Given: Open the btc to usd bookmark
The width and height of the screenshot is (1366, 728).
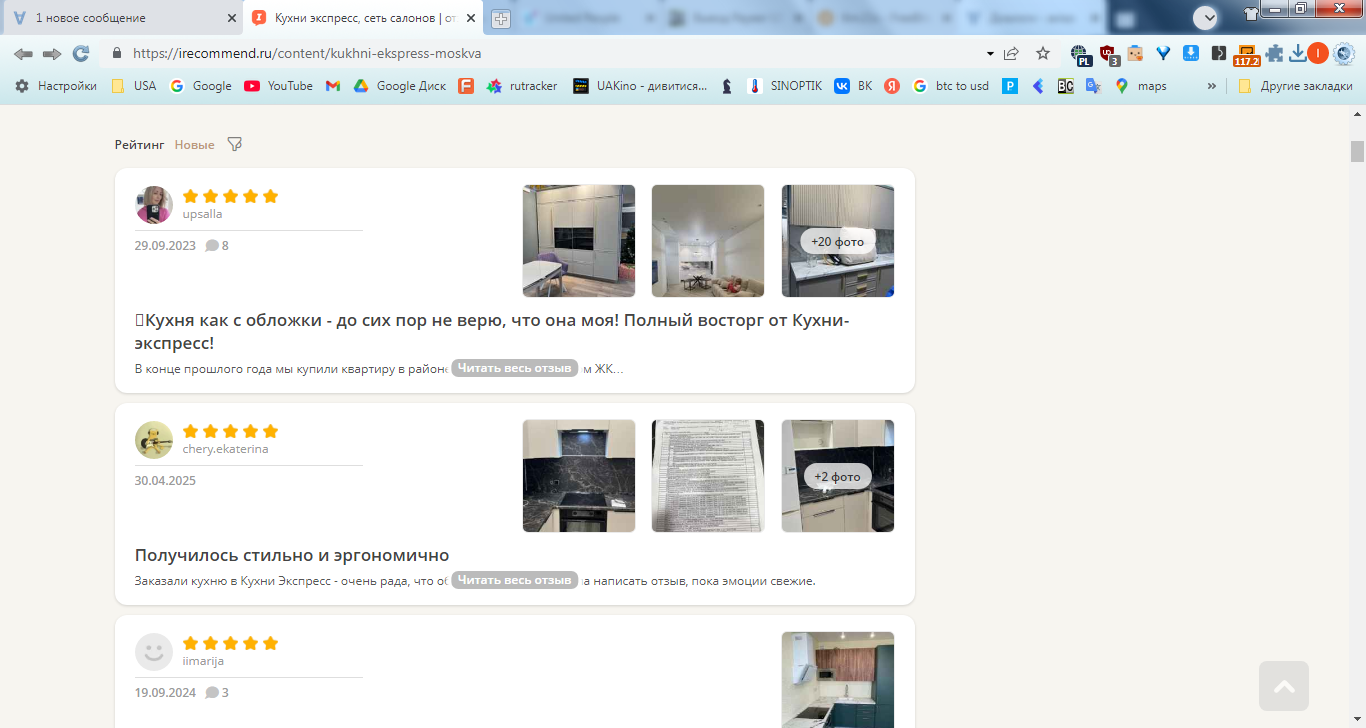Looking at the screenshot, I should pyautogui.click(x=951, y=86).
